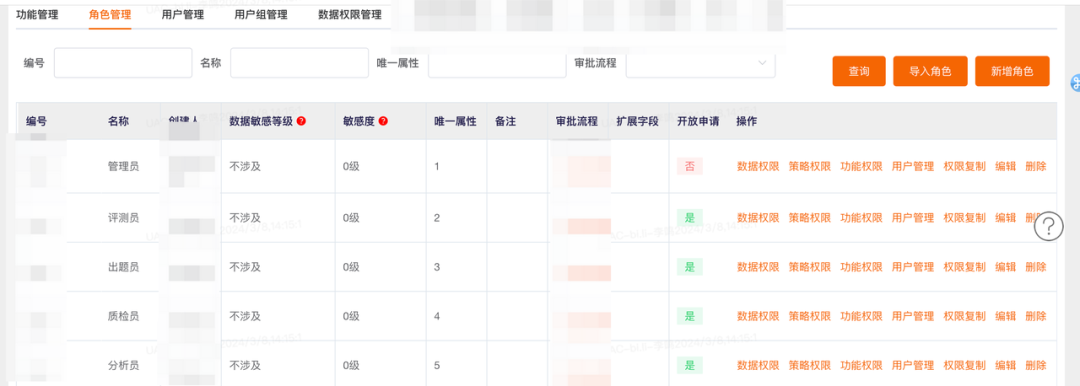Click 权限复制 in the 质检员 row
1080x386 pixels.
tap(965, 316)
